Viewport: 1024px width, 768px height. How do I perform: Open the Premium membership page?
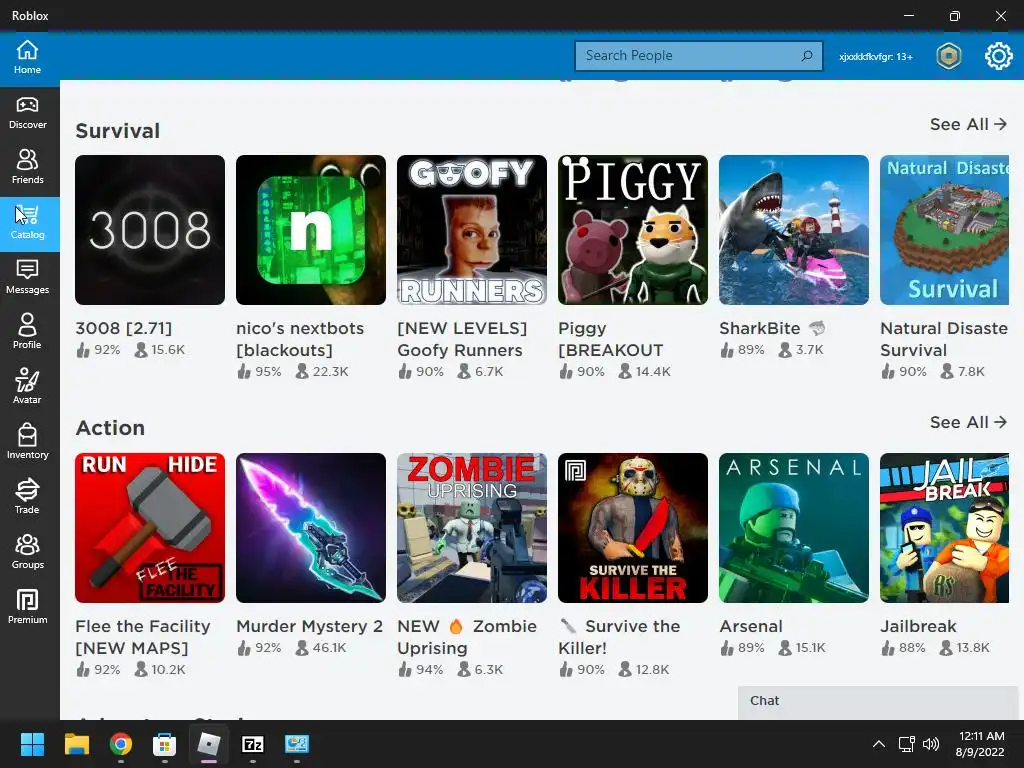[x=27, y=608]
